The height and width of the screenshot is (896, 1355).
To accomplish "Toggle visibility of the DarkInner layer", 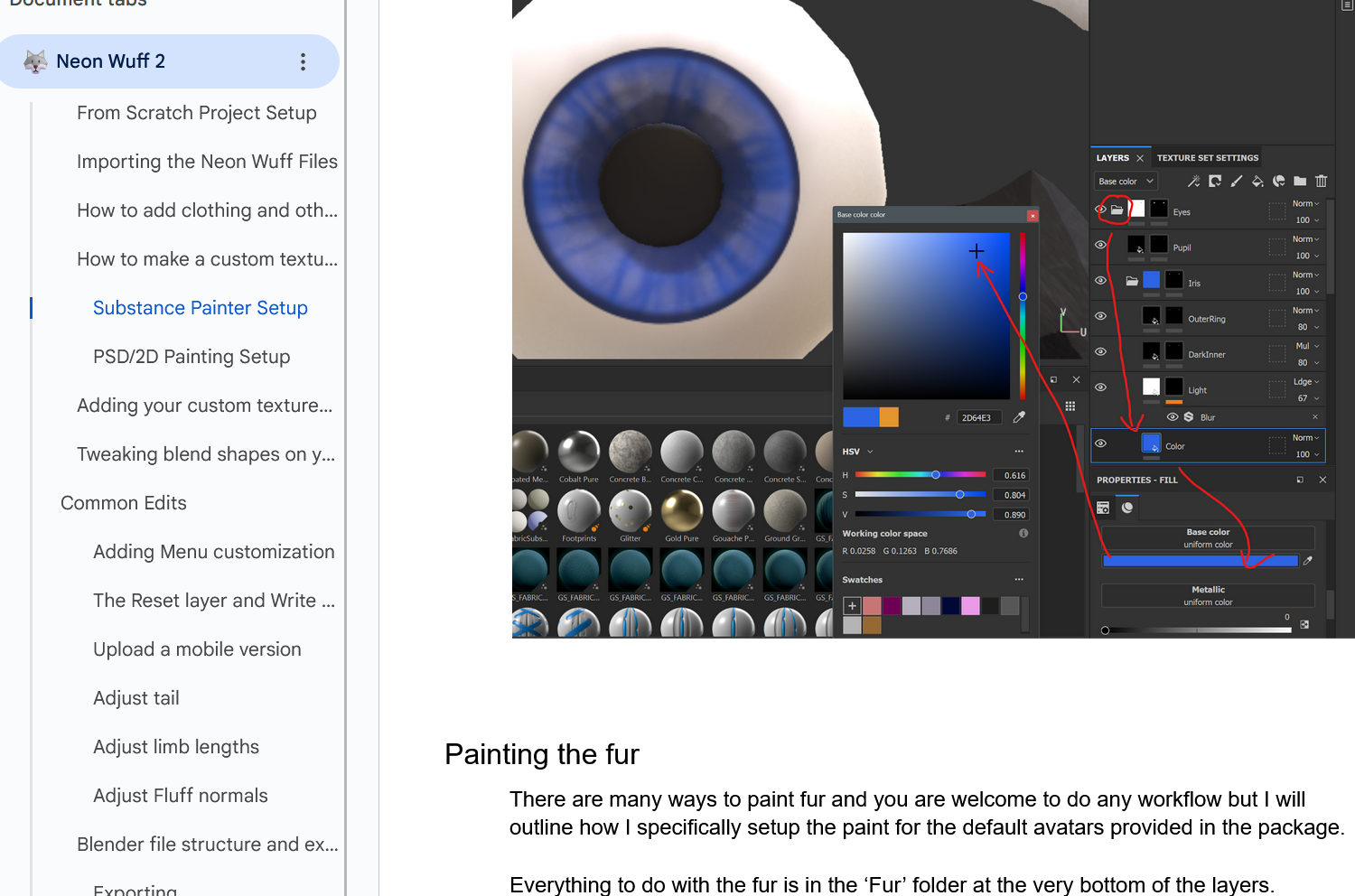I will (x=1100, y=352).
